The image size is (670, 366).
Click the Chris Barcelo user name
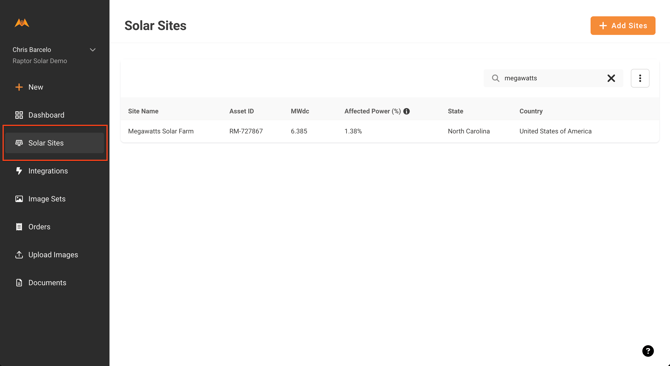pyautogui.click(x=32, y=50)
